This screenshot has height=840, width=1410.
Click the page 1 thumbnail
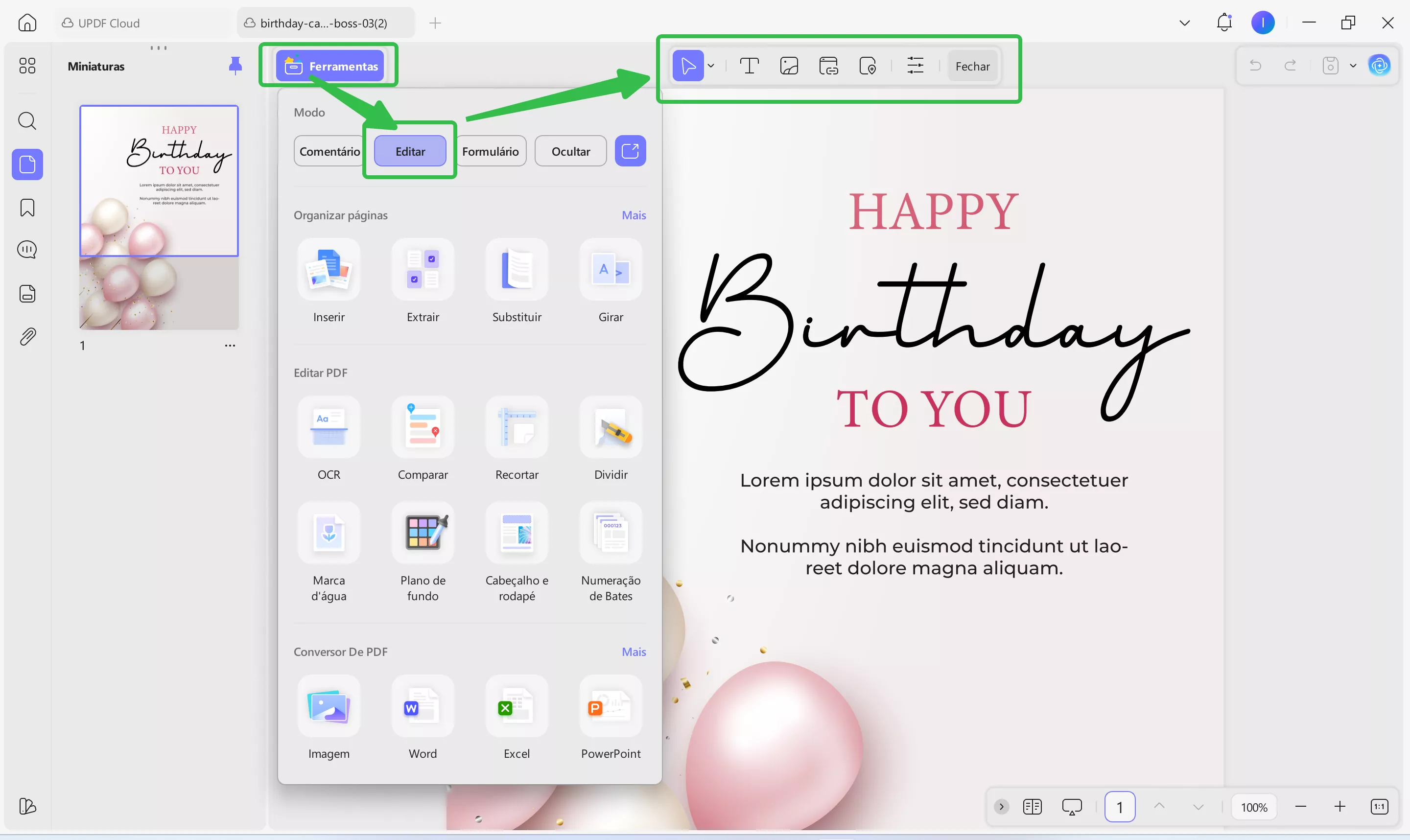[x=159, y=217]
